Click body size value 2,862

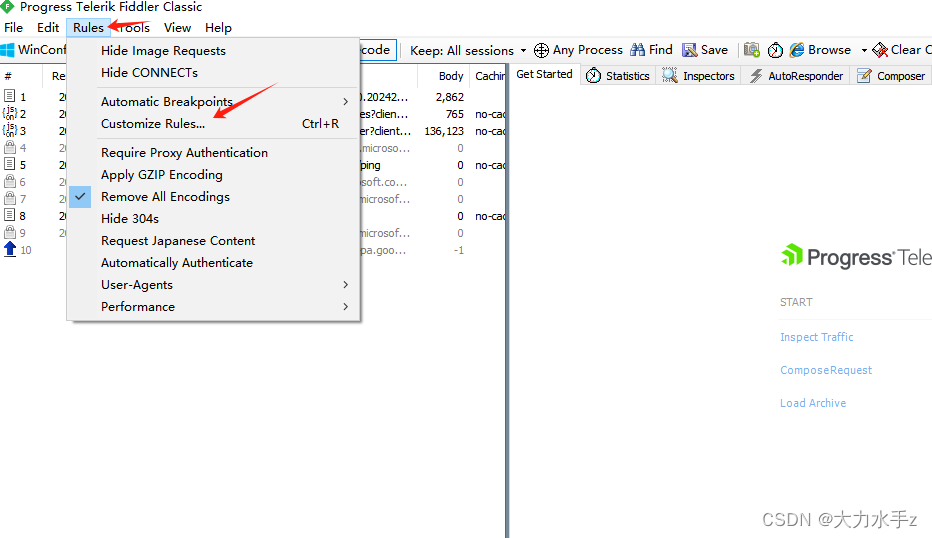[449, 97]
